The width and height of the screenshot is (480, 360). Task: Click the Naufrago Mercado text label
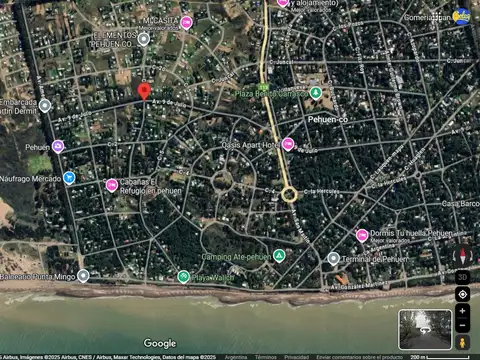coord(30,179)
